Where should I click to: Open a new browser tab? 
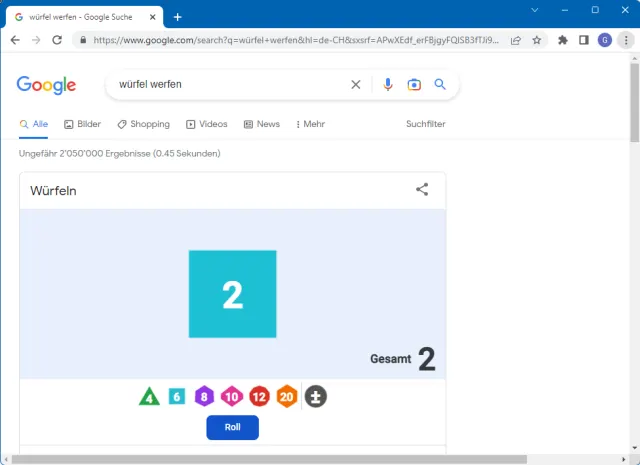178,17
